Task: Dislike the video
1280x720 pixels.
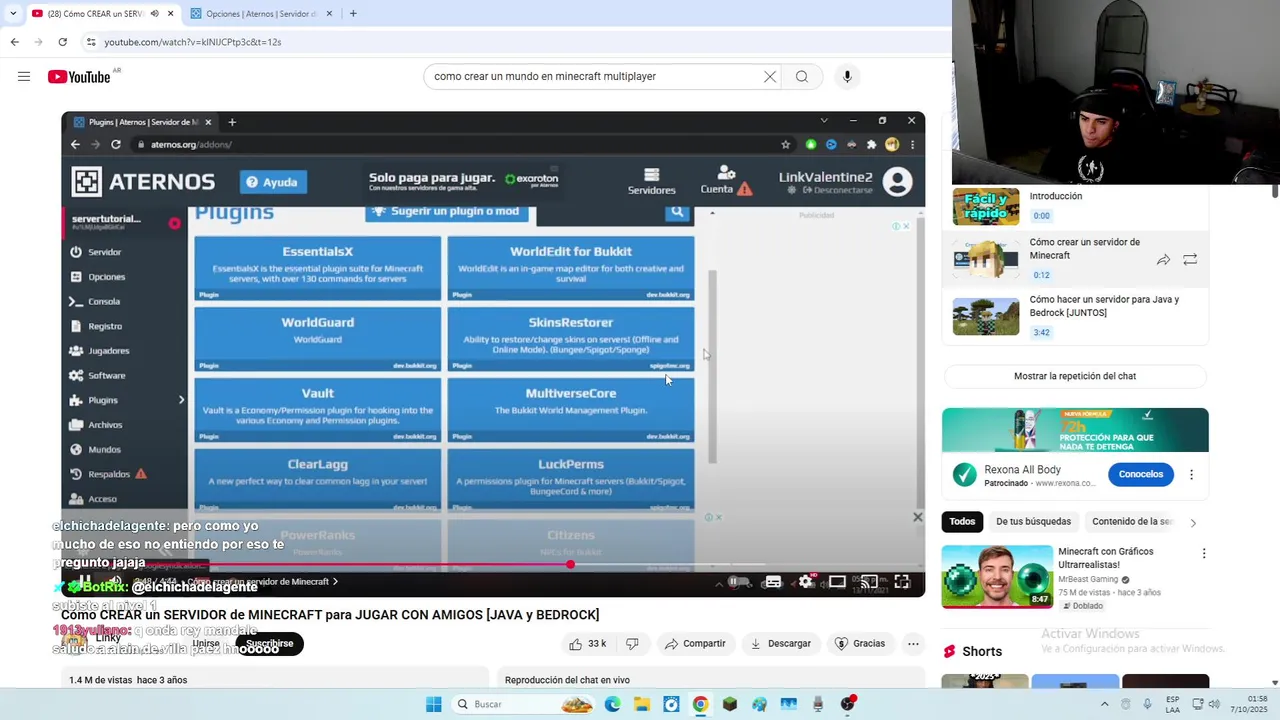Action: pyautogui.click(x=632, y=644)
